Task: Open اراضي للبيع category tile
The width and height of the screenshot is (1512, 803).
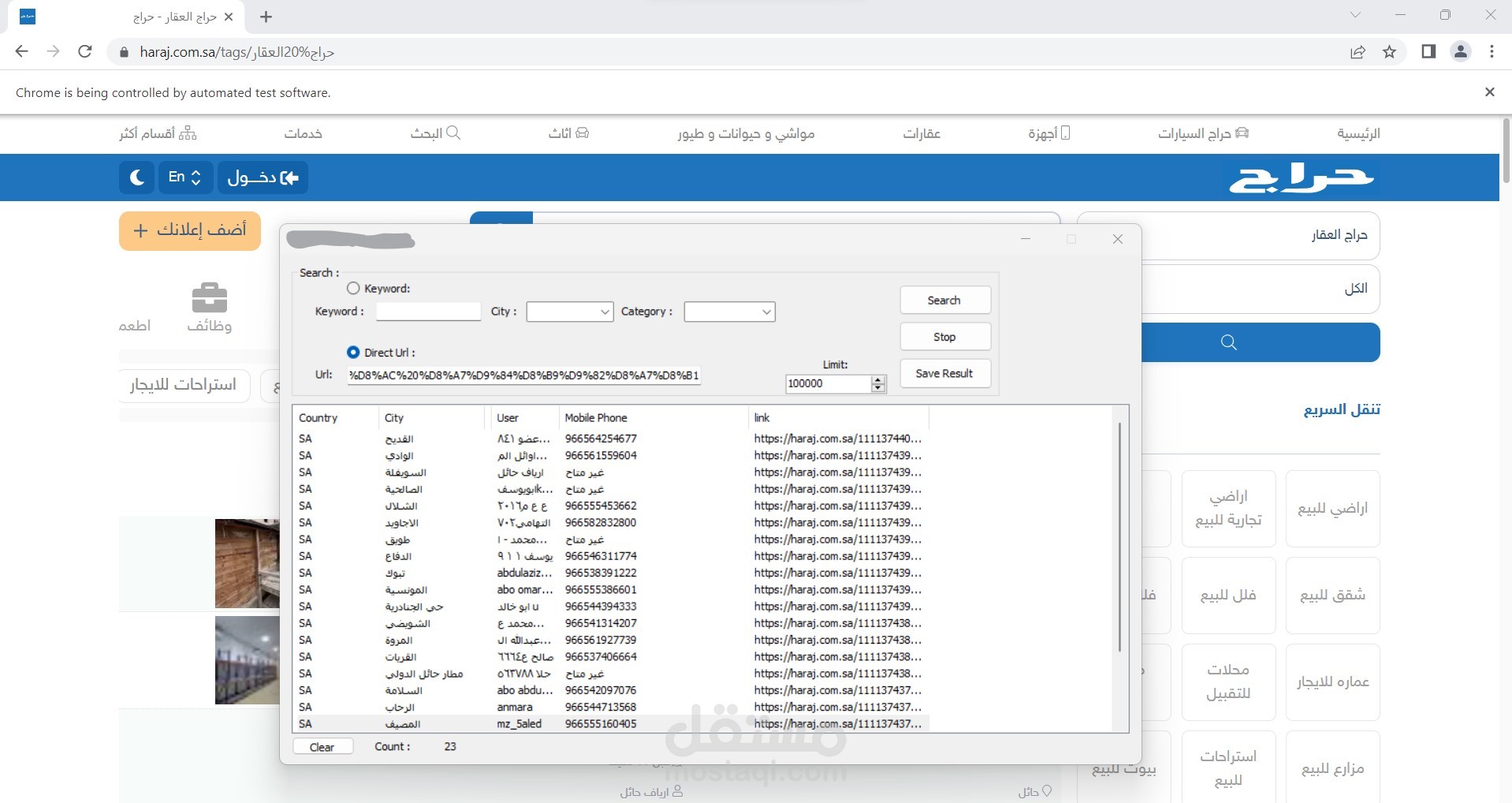Action: (1332, 509)
